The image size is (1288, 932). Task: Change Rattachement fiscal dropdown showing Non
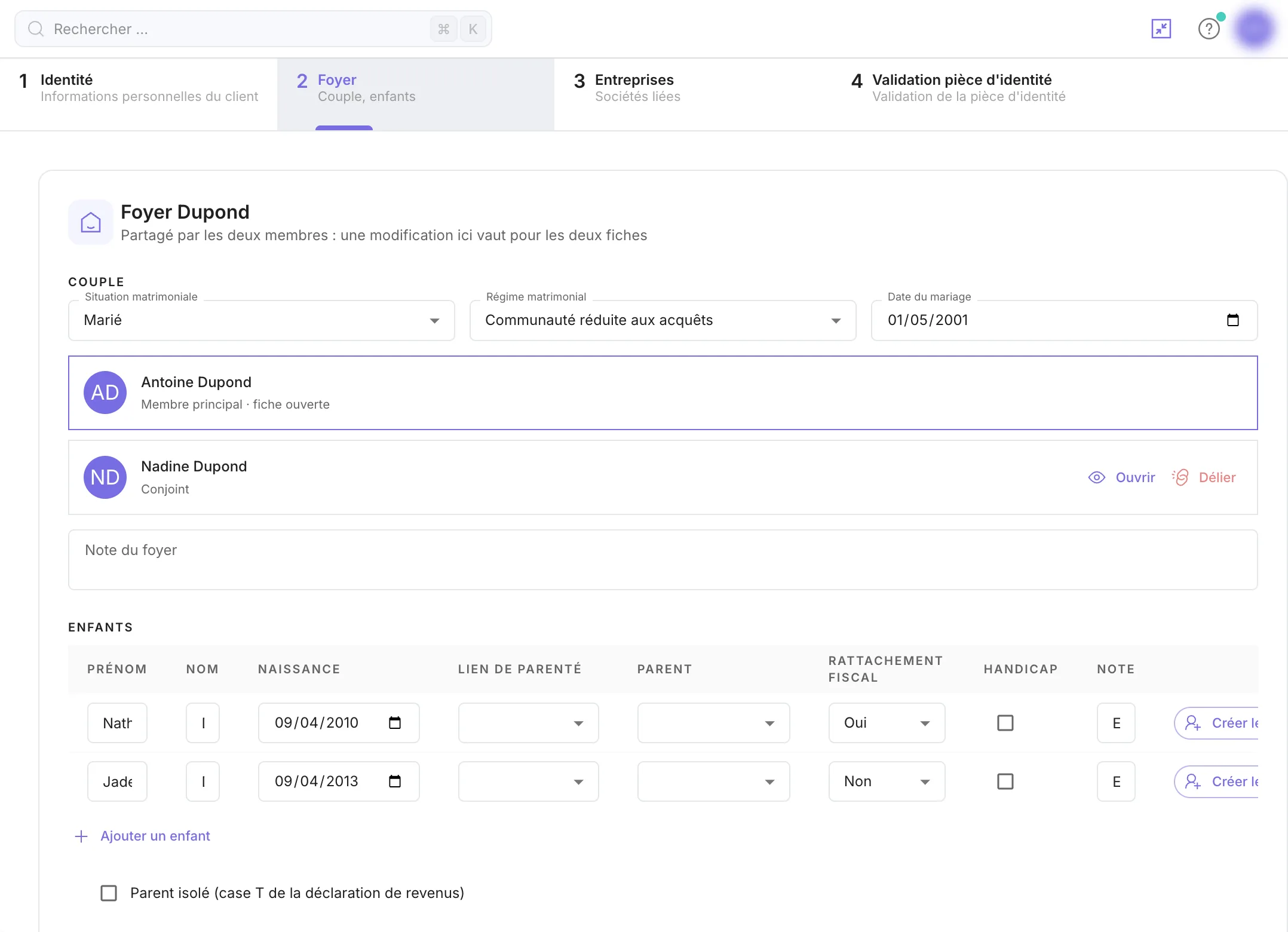[887, 781]
